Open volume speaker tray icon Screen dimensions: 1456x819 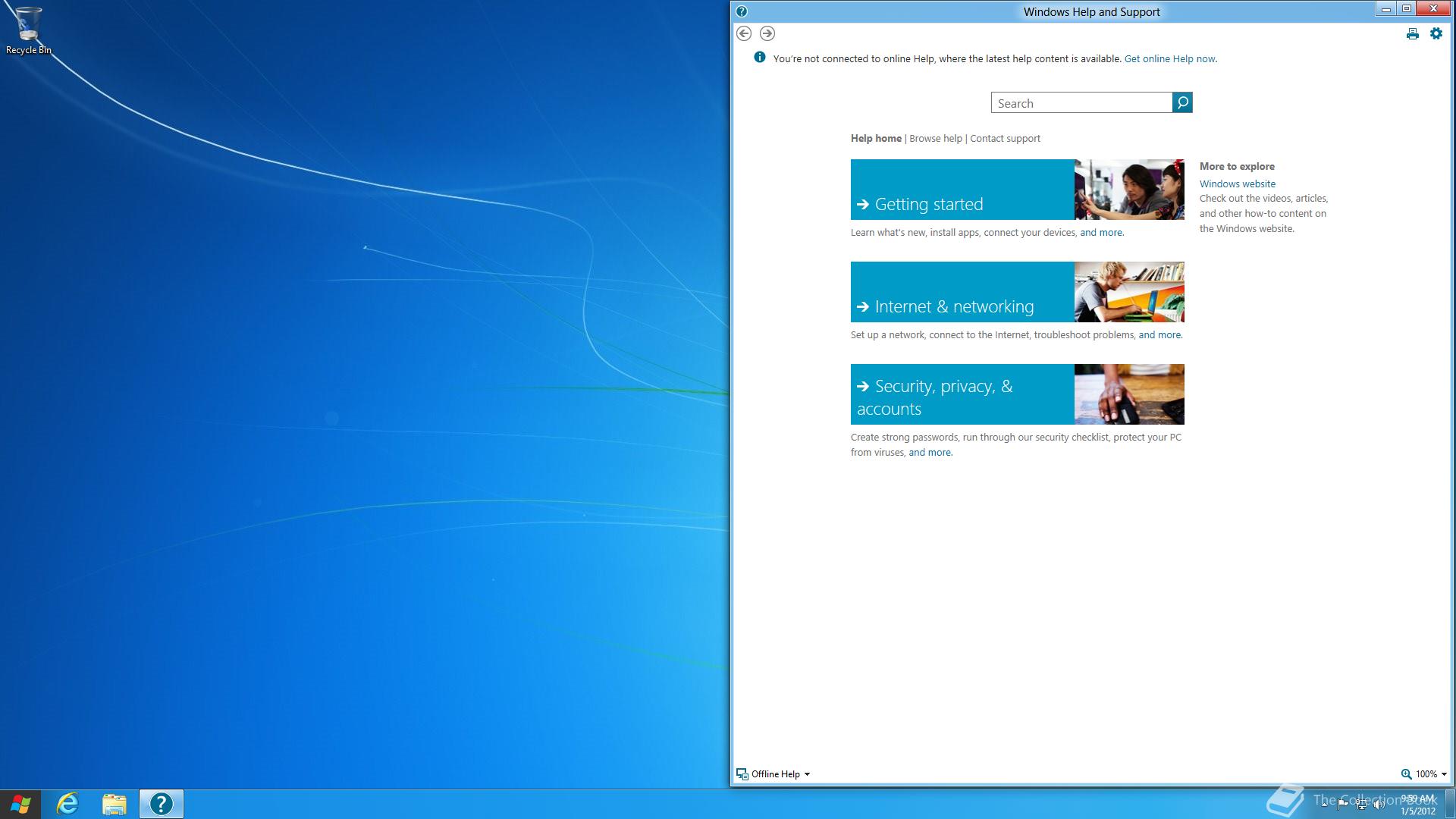[x=1379, y=805]
